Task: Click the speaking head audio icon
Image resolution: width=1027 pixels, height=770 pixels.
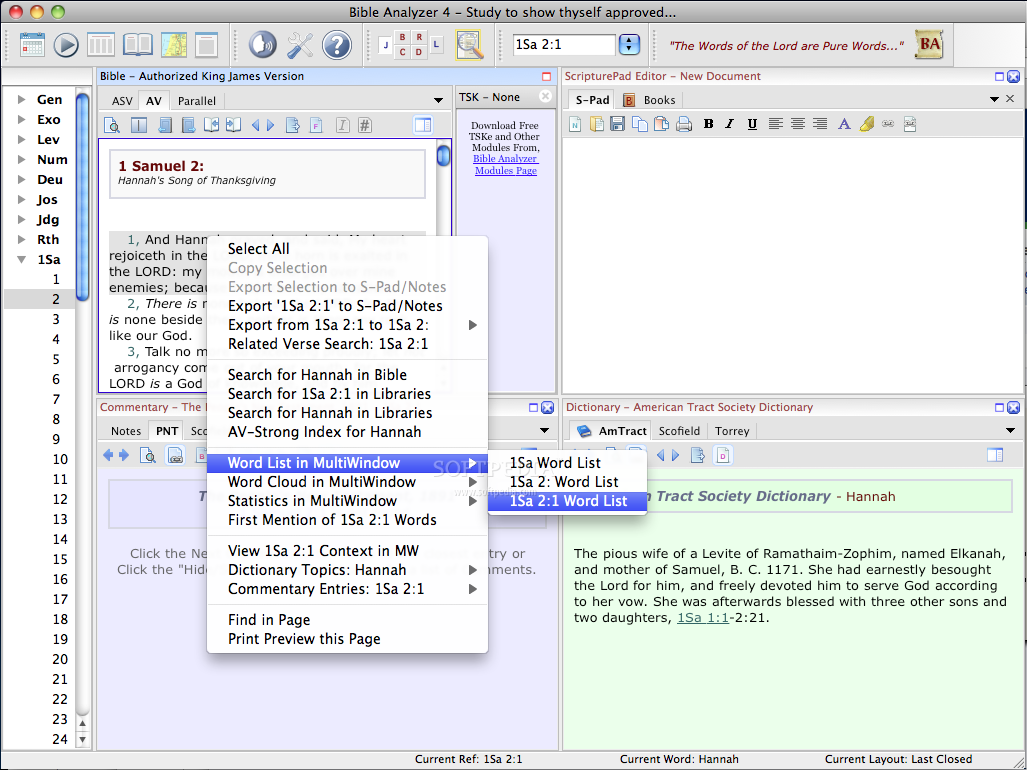Action: [x=263, y=45]
